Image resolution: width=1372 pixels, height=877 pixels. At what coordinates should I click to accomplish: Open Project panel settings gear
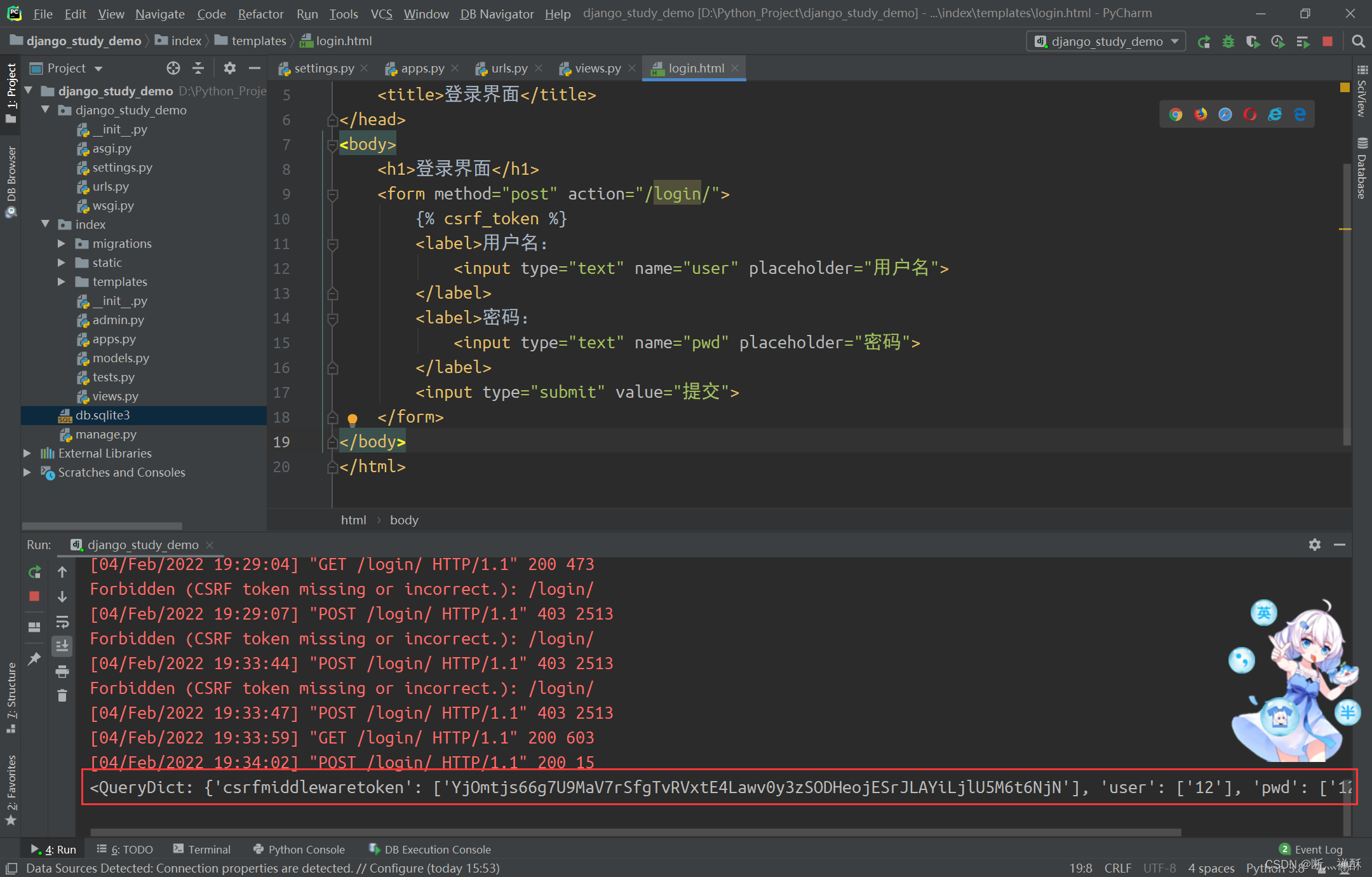(230, 68)
